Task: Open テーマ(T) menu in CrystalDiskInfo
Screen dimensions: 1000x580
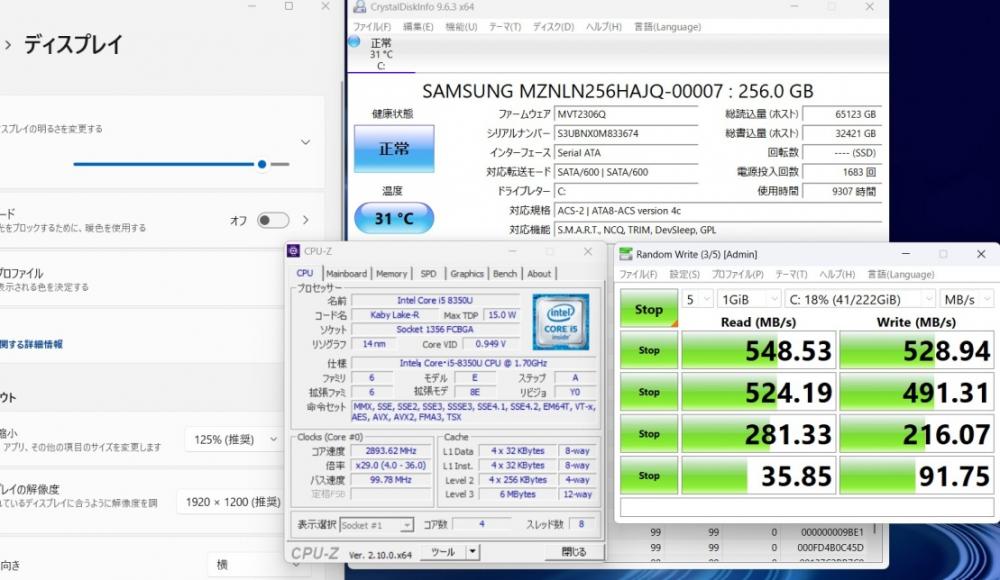Action: [x=504, y=27]
